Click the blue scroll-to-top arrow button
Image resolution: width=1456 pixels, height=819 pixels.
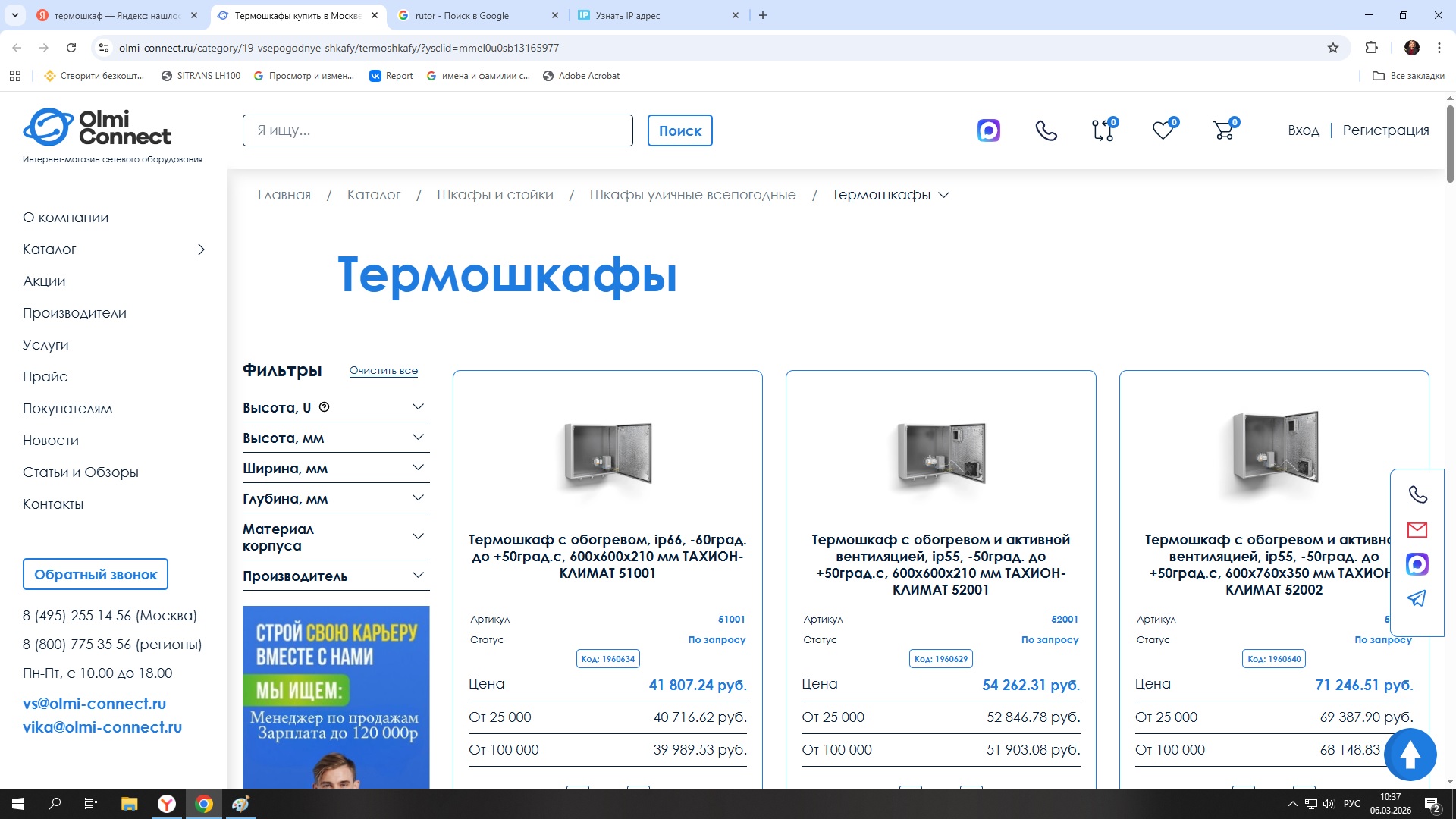pos(1410,755)
